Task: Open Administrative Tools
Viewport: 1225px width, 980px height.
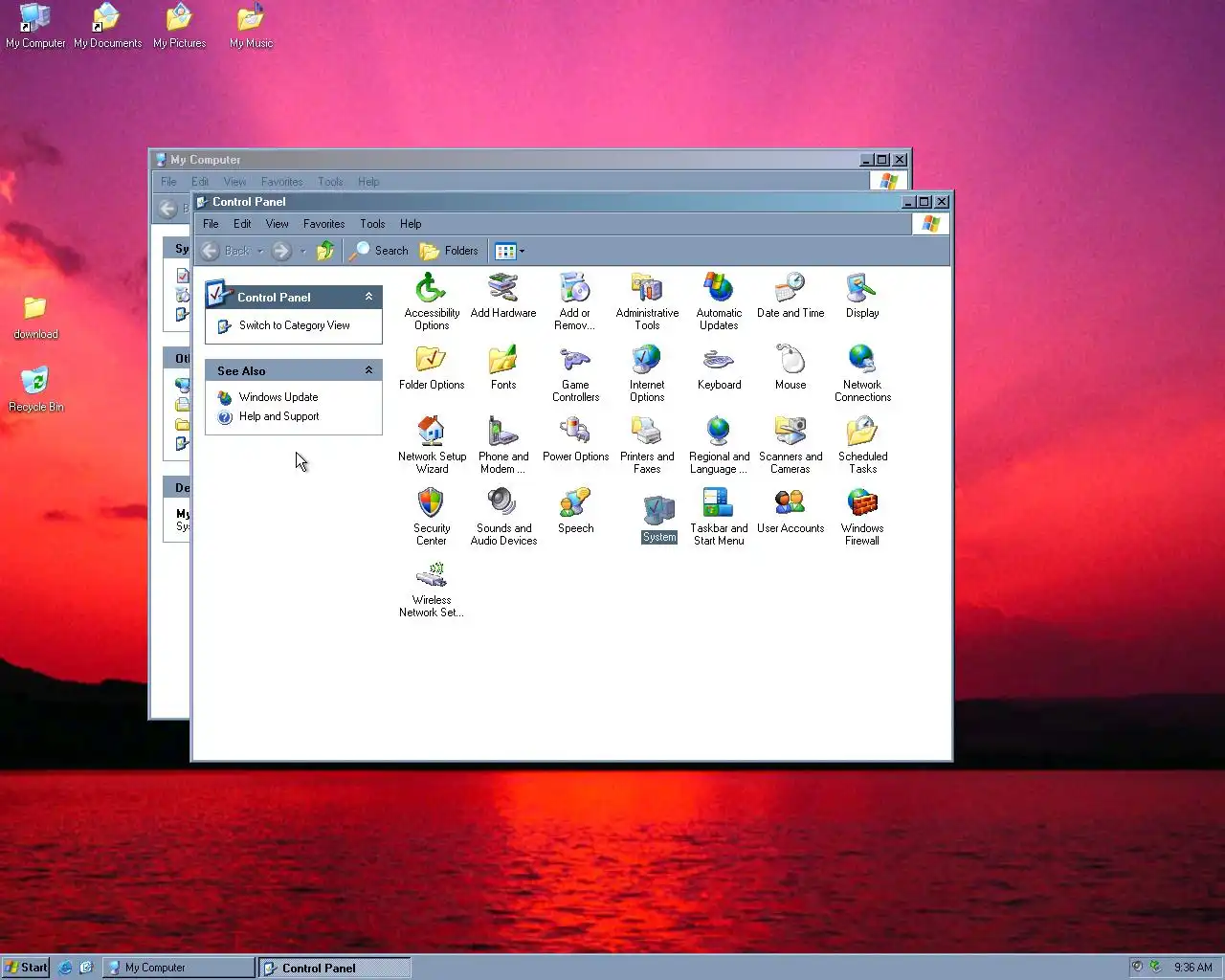Action: point(647,301)
